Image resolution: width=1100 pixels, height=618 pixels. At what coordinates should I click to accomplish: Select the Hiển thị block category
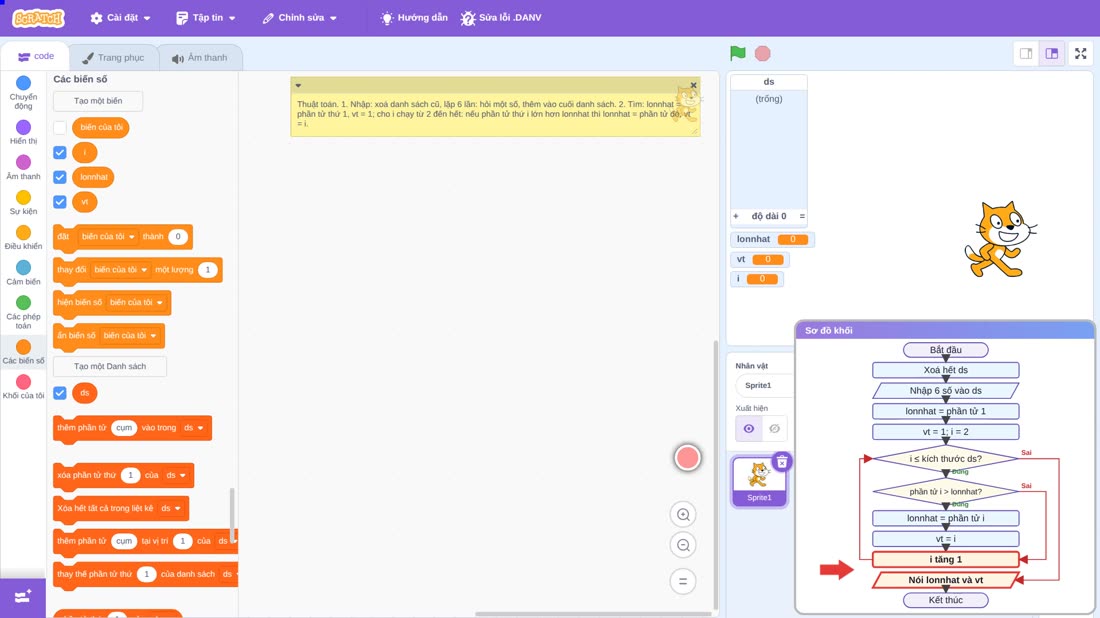click(x=23, y=132)
